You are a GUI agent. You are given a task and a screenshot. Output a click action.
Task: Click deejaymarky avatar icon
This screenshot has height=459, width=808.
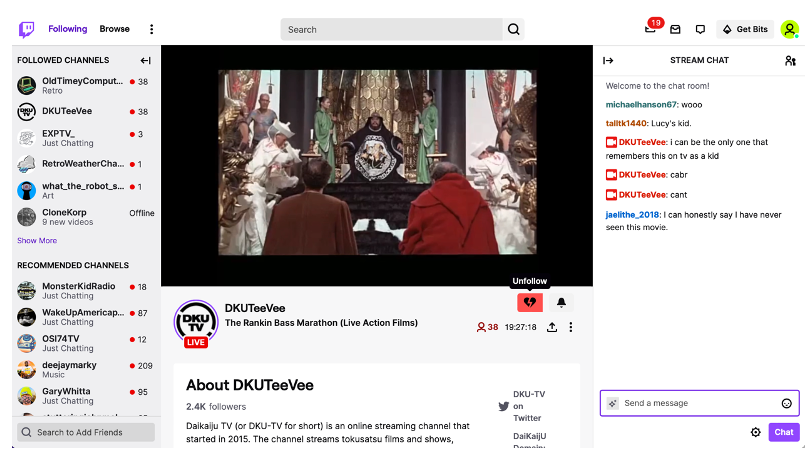26,369
